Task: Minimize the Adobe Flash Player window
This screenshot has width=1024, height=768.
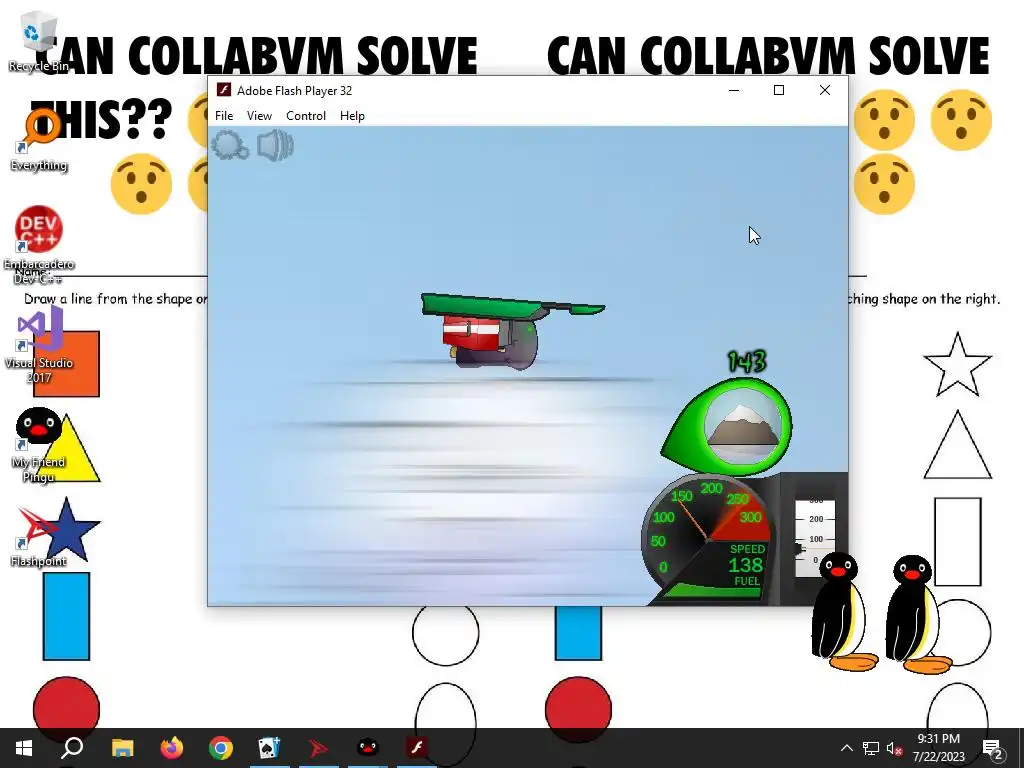Action: 734,90
